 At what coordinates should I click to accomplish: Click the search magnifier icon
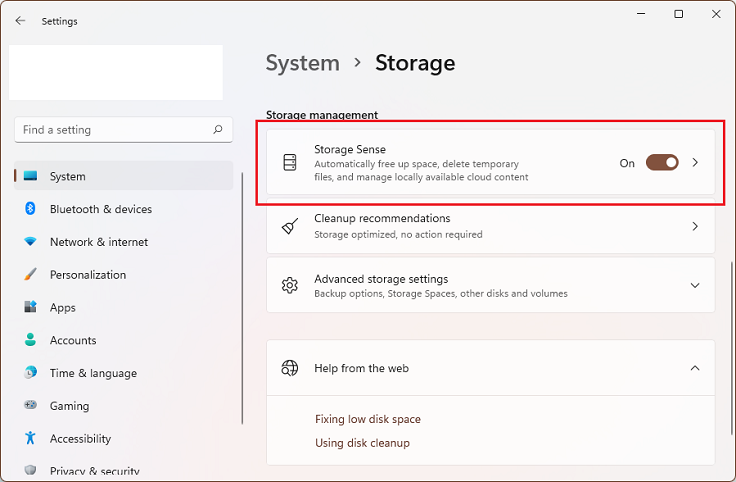[x=218, y=129]
